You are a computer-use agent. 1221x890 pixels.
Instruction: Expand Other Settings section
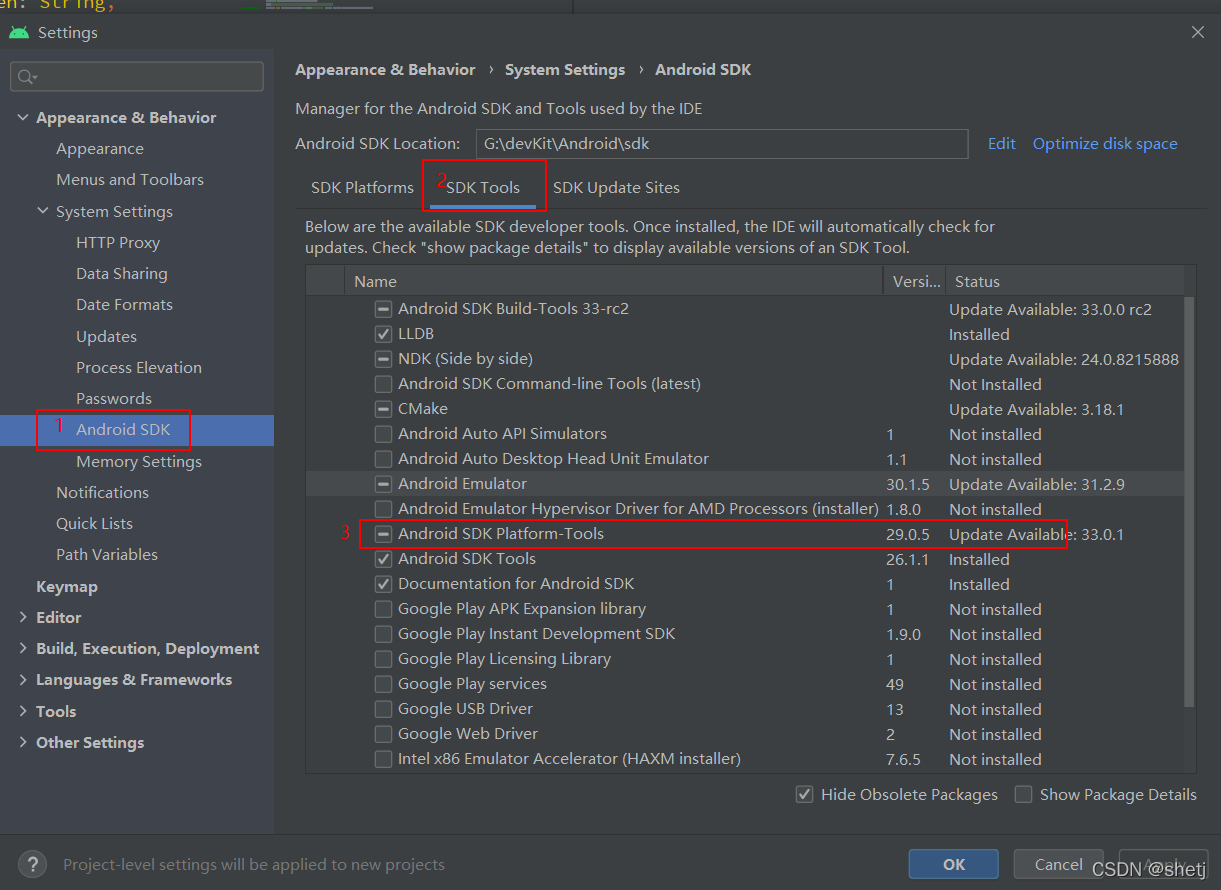point(23,743)
